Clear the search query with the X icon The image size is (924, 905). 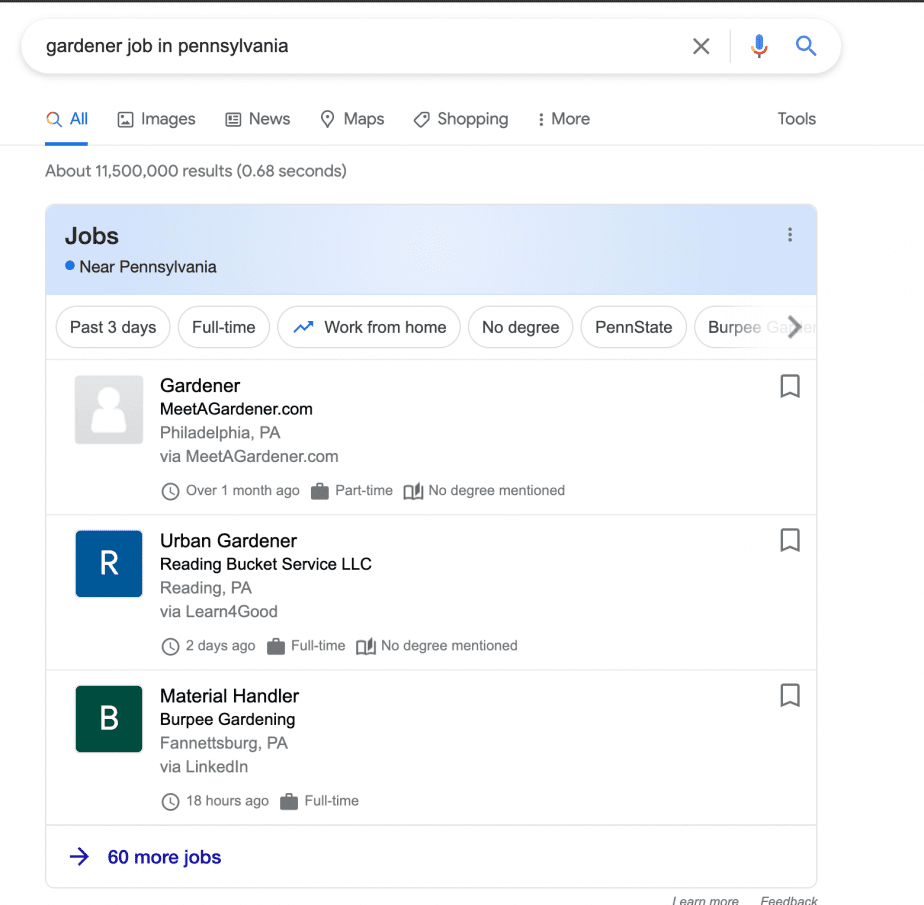click(701, 46)
